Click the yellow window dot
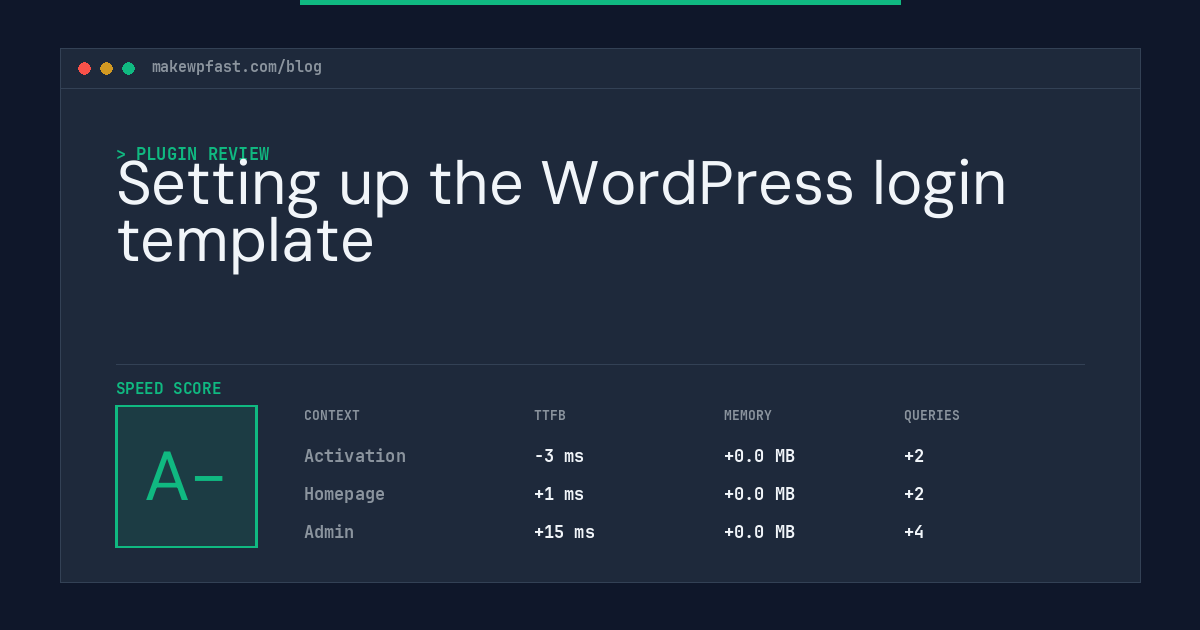This screenshot has height=630, width=1200. click(106, 68)
